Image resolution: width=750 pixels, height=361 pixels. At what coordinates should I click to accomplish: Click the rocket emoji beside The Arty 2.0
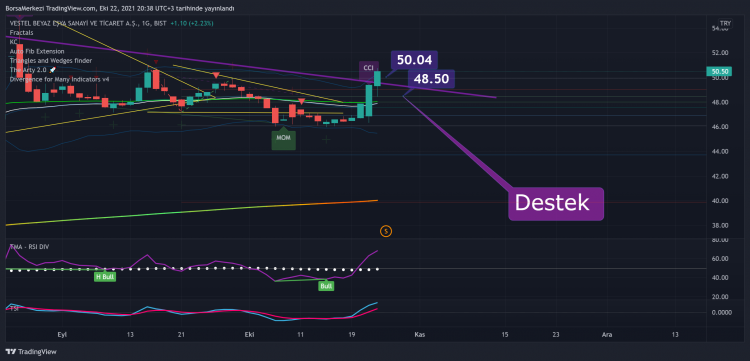point(53,70)
